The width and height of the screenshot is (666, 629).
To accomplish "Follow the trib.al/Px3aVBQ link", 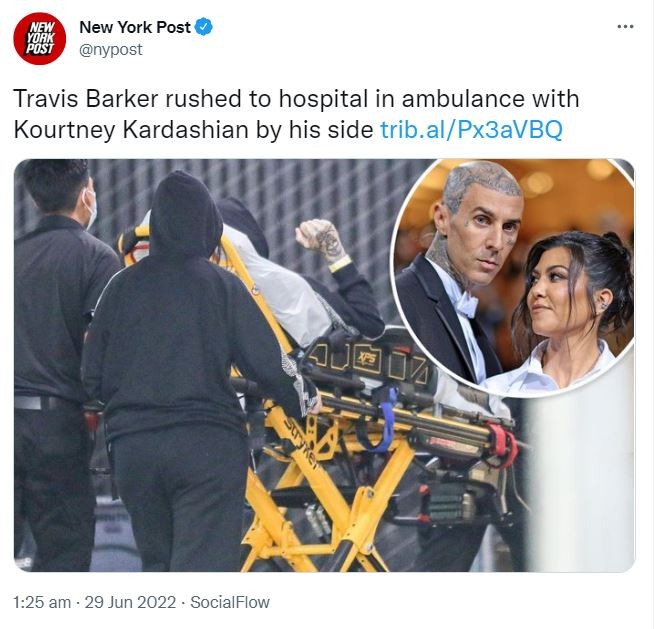I will coord(471,130).
